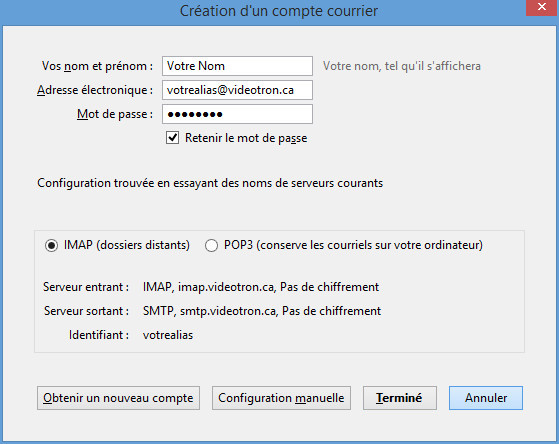
Task: Focus the 'Adresse électronique' input field
Action: pos(237,90)
